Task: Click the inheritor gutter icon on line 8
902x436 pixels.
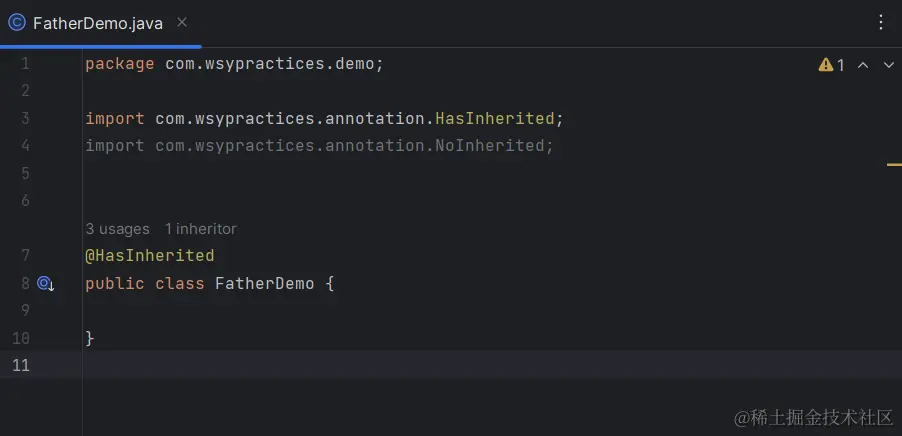Action: 45,284
